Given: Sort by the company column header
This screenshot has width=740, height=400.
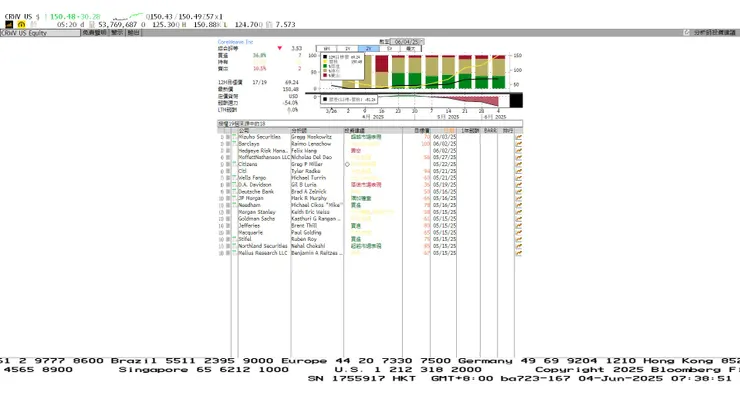Looking at the screenshot, I should [x=263, y=130].
